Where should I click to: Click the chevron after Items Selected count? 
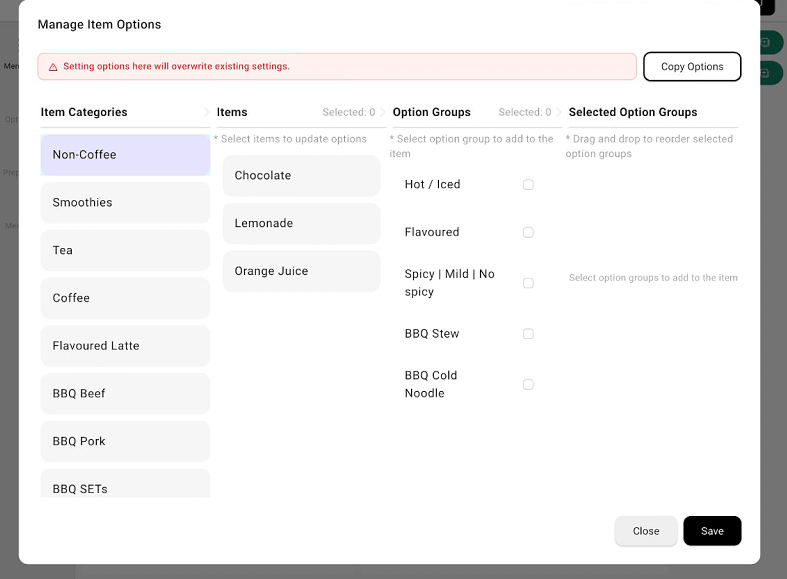[382, 112]
